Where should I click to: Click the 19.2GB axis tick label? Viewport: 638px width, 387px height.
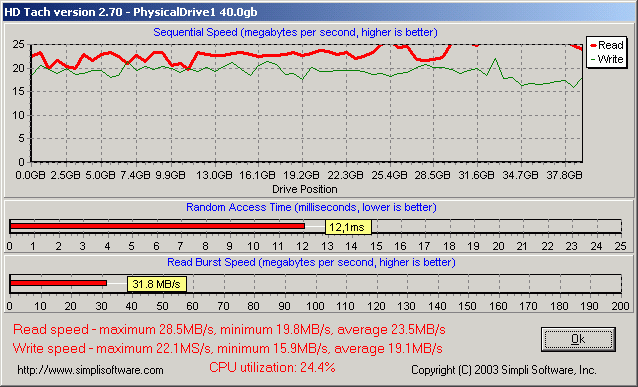302,175
